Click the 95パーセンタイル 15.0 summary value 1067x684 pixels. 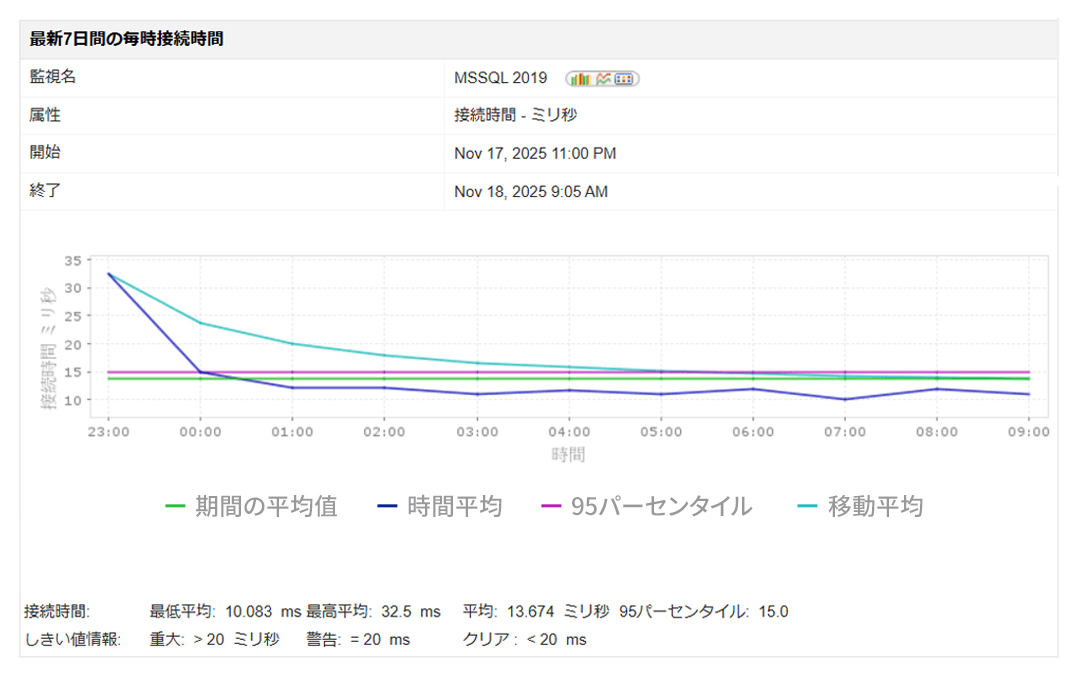click(x=704, y=611)
